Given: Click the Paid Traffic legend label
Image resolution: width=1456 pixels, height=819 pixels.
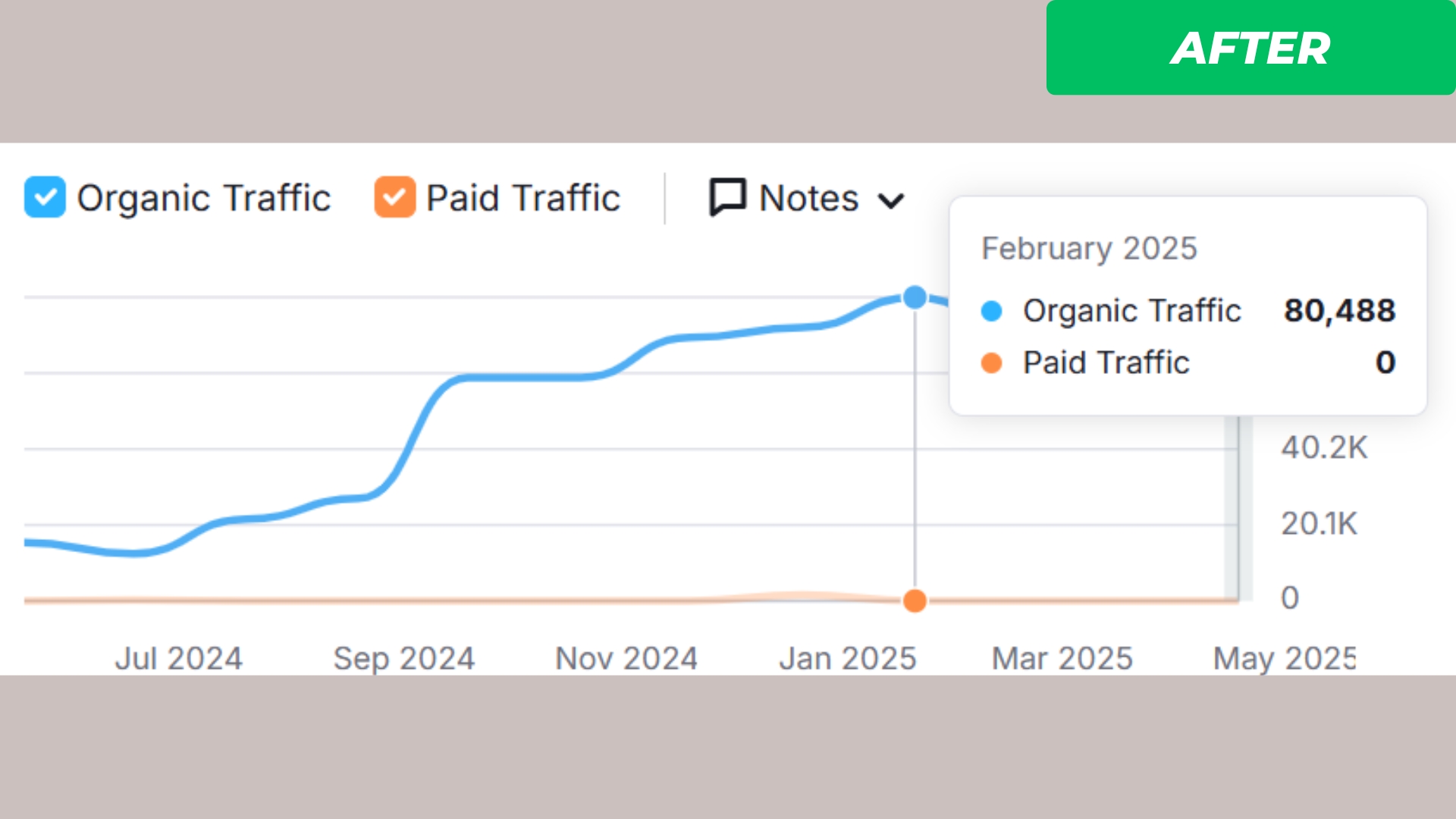Looking at the screenshot, I should pos(522,199).
